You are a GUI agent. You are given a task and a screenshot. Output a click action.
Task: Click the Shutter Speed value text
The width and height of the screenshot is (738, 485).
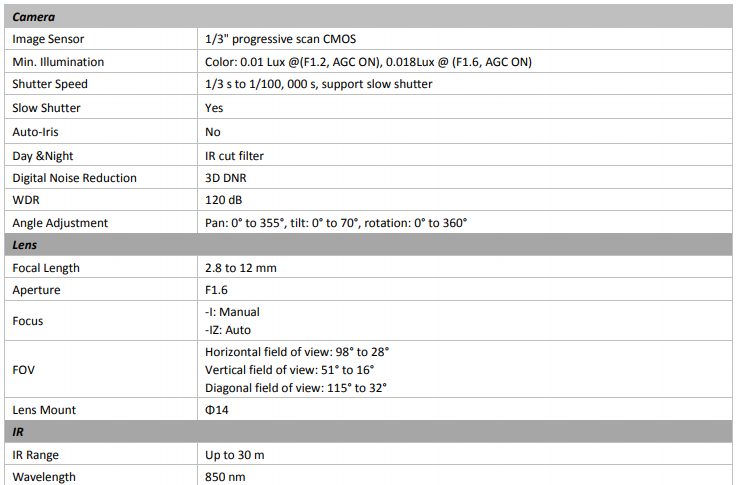[x=319, y=84]
